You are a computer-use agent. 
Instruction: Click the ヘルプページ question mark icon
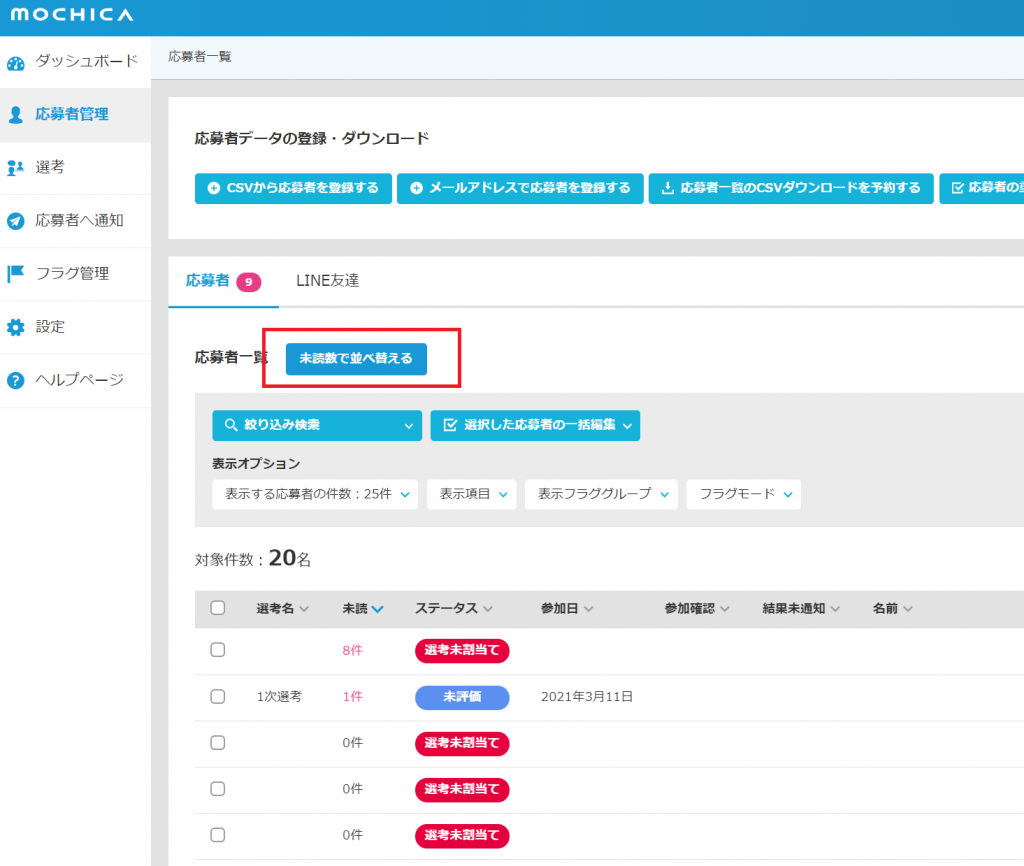15,380
